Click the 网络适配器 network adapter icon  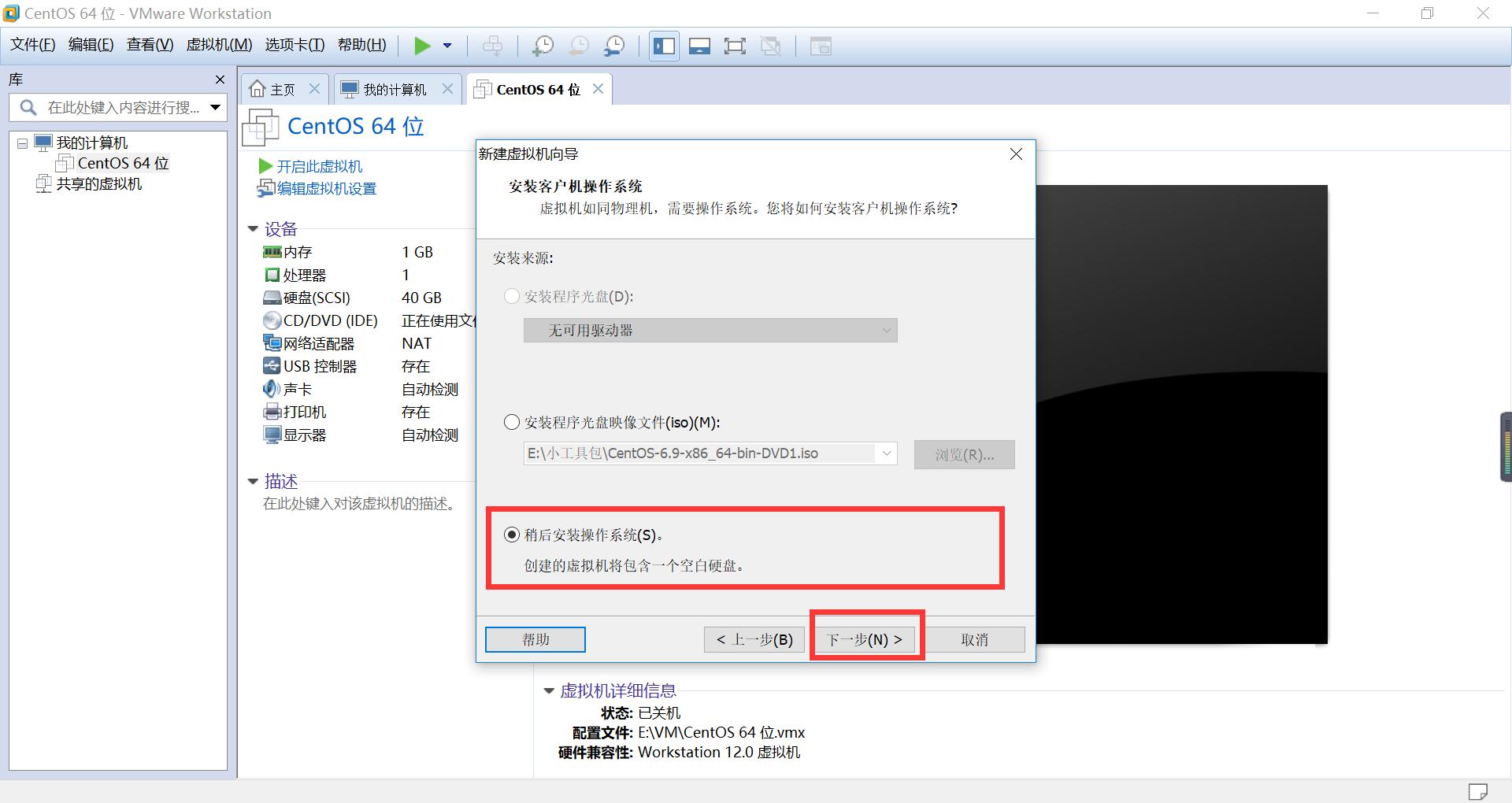(272, 343)
